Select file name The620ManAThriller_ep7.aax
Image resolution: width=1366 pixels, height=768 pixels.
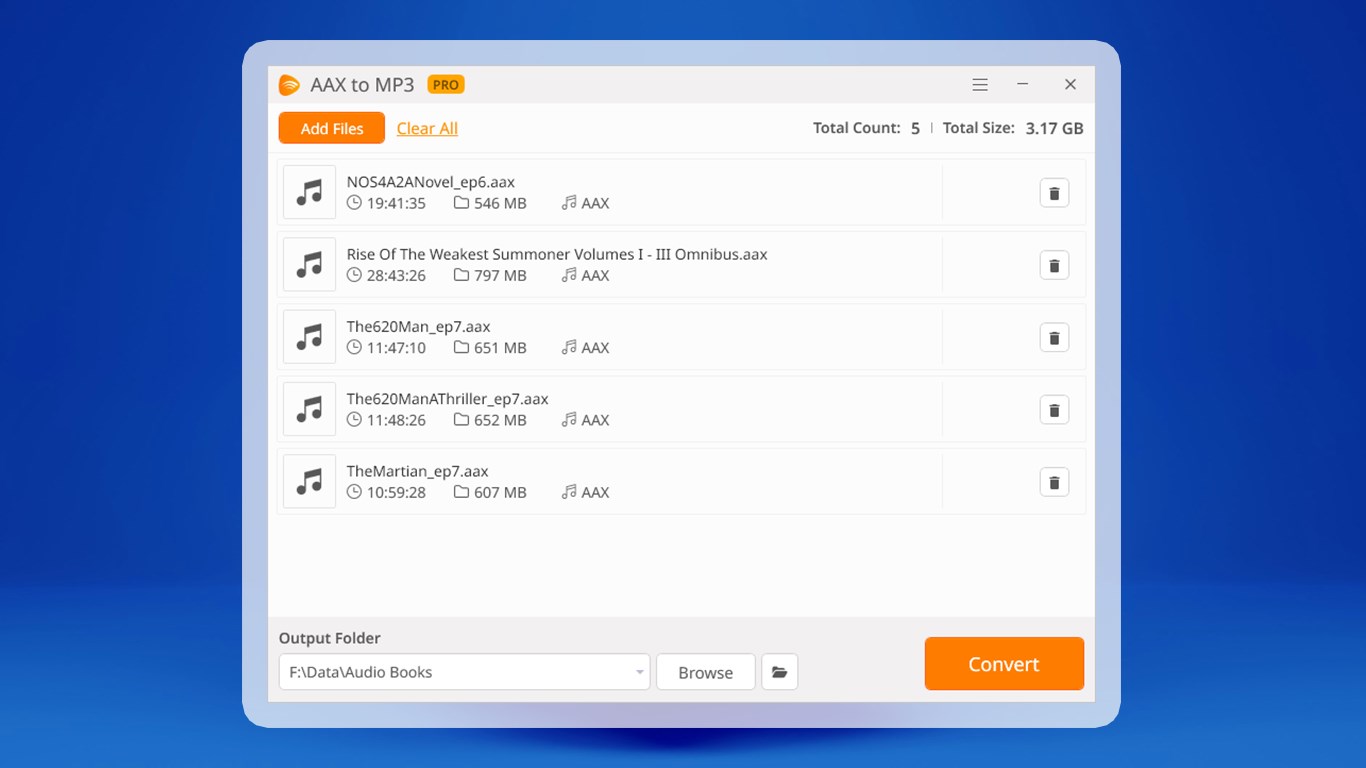448,399
